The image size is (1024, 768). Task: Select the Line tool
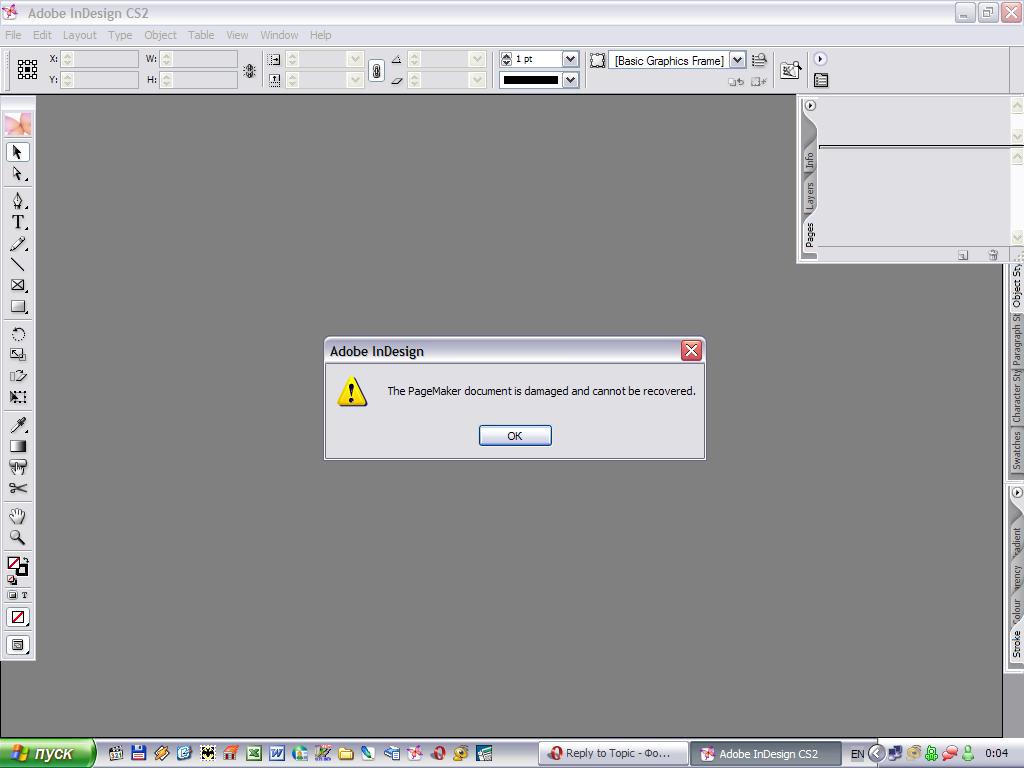pos(18,264)
